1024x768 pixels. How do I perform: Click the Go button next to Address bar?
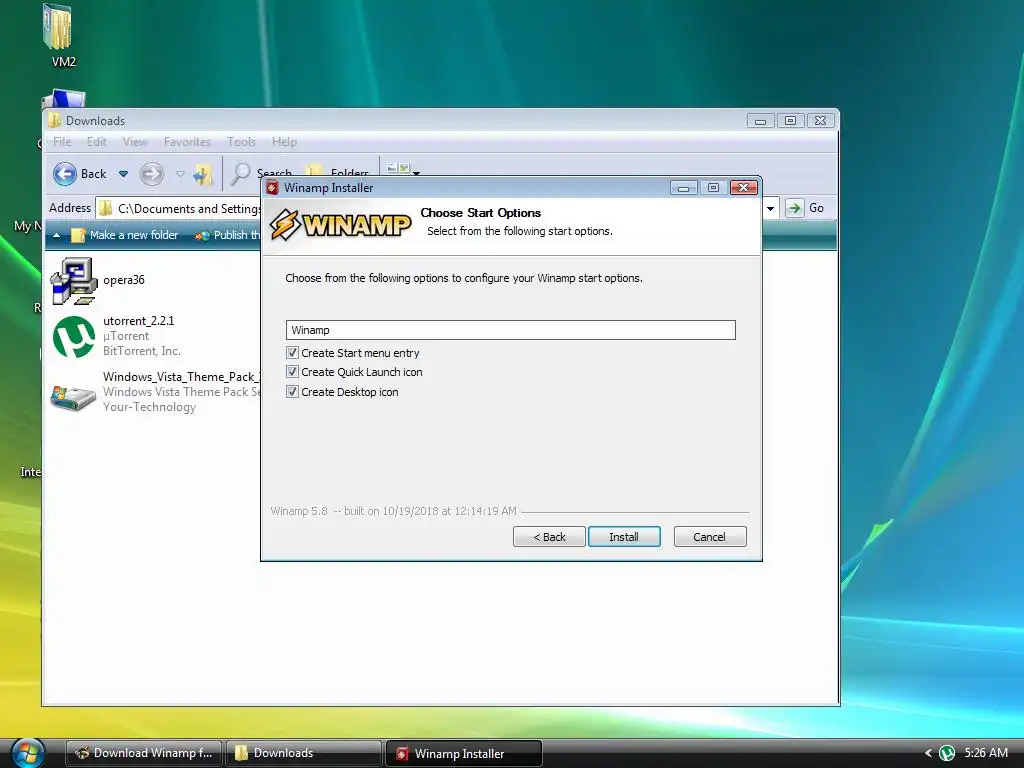coord(805,208)
